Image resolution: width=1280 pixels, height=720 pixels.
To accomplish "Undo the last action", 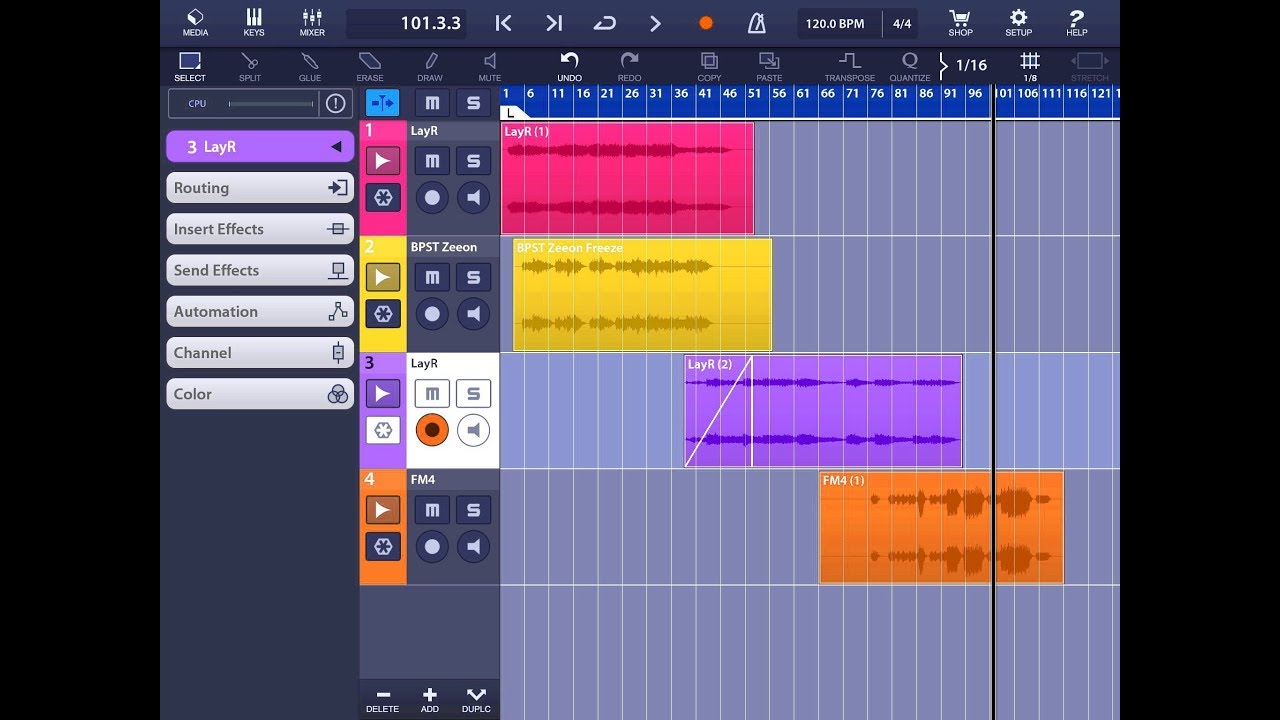I will [569, 67].
